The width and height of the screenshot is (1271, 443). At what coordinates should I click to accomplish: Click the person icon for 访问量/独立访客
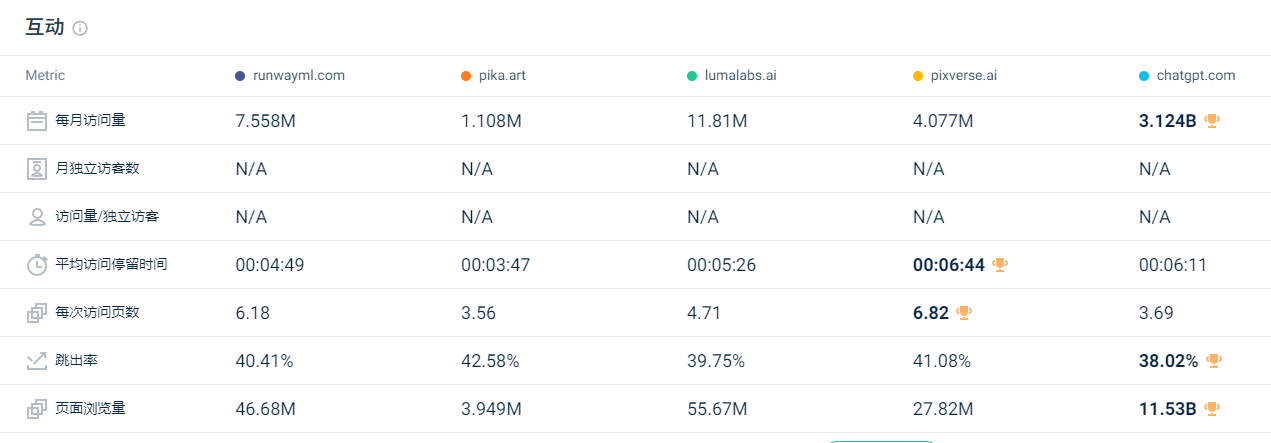tap(37, 217)
